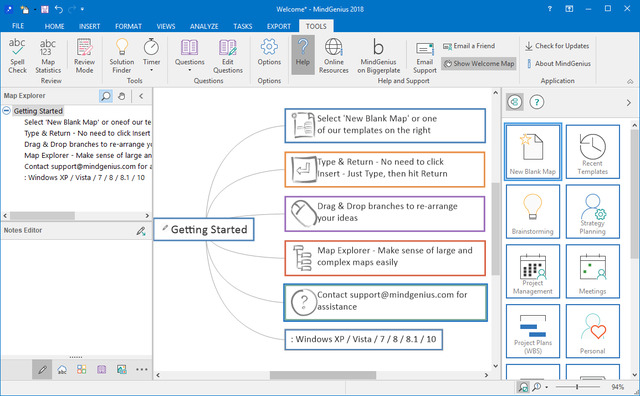Toggle Review Mode on

pos(84,56)
